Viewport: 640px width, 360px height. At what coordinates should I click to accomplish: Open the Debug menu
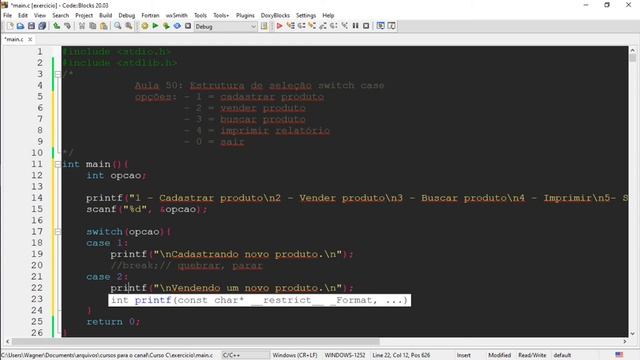(127, 15)
